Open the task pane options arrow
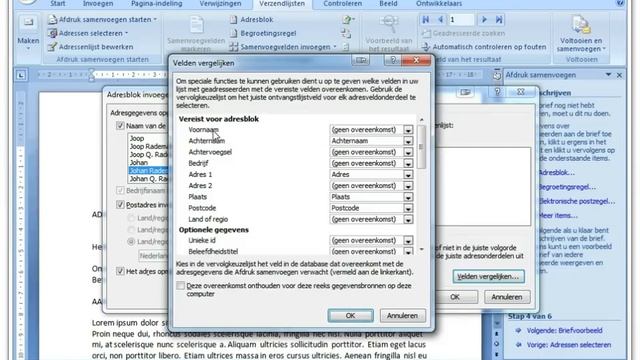The width and height of the screenshot is (640, 360). 608,75
